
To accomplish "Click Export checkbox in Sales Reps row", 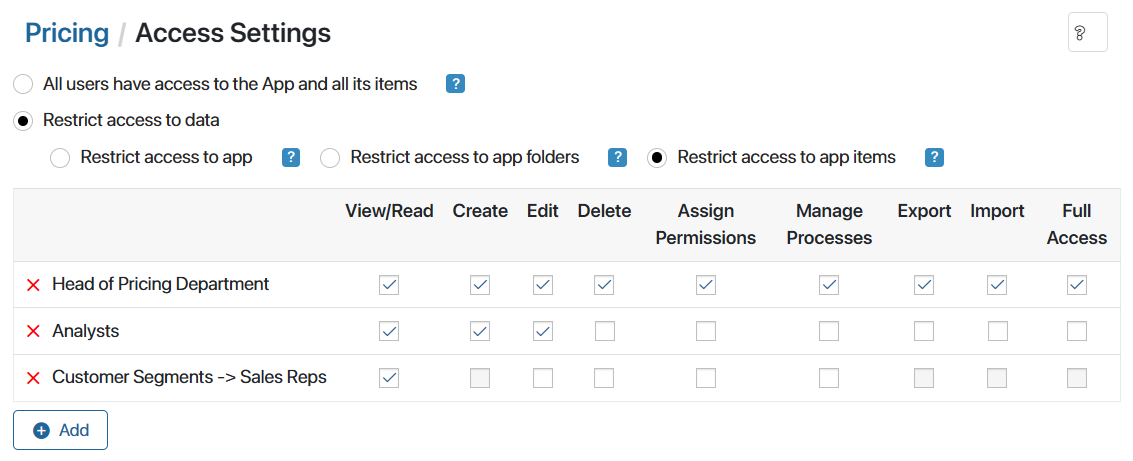I will pos(923,378).
